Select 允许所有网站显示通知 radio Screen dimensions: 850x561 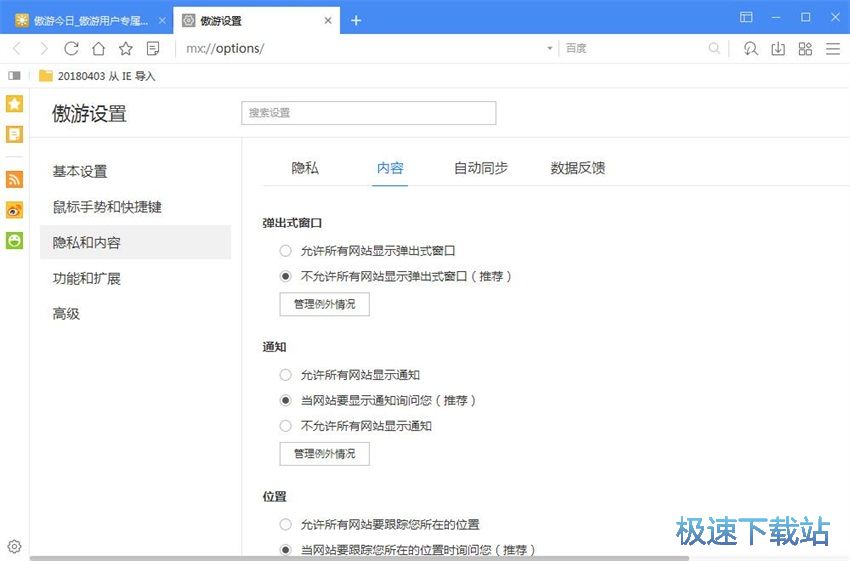point(285,375)
